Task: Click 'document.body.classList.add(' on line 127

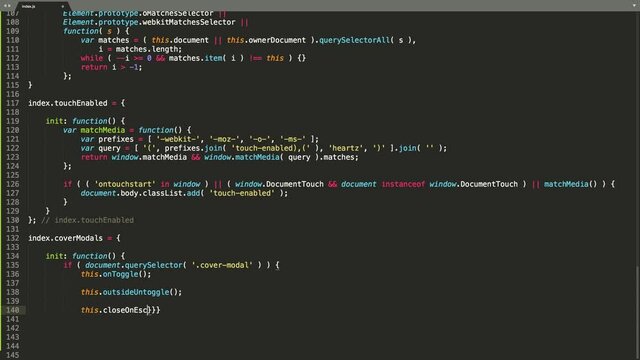Action: tap(142, 193)
